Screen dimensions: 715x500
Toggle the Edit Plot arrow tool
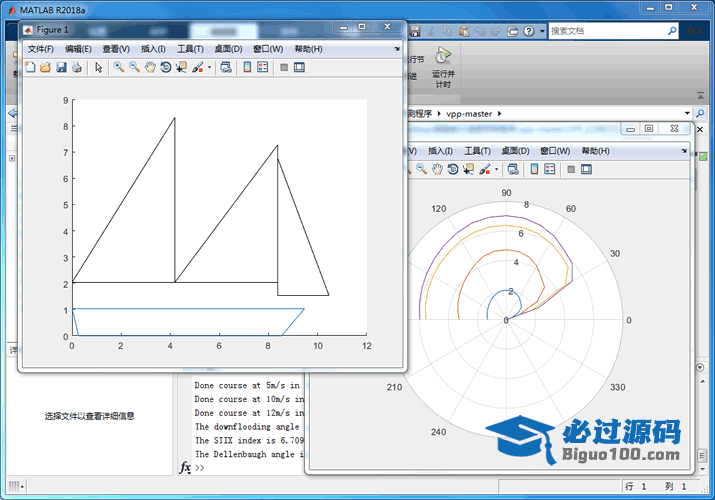coord(98,67)
